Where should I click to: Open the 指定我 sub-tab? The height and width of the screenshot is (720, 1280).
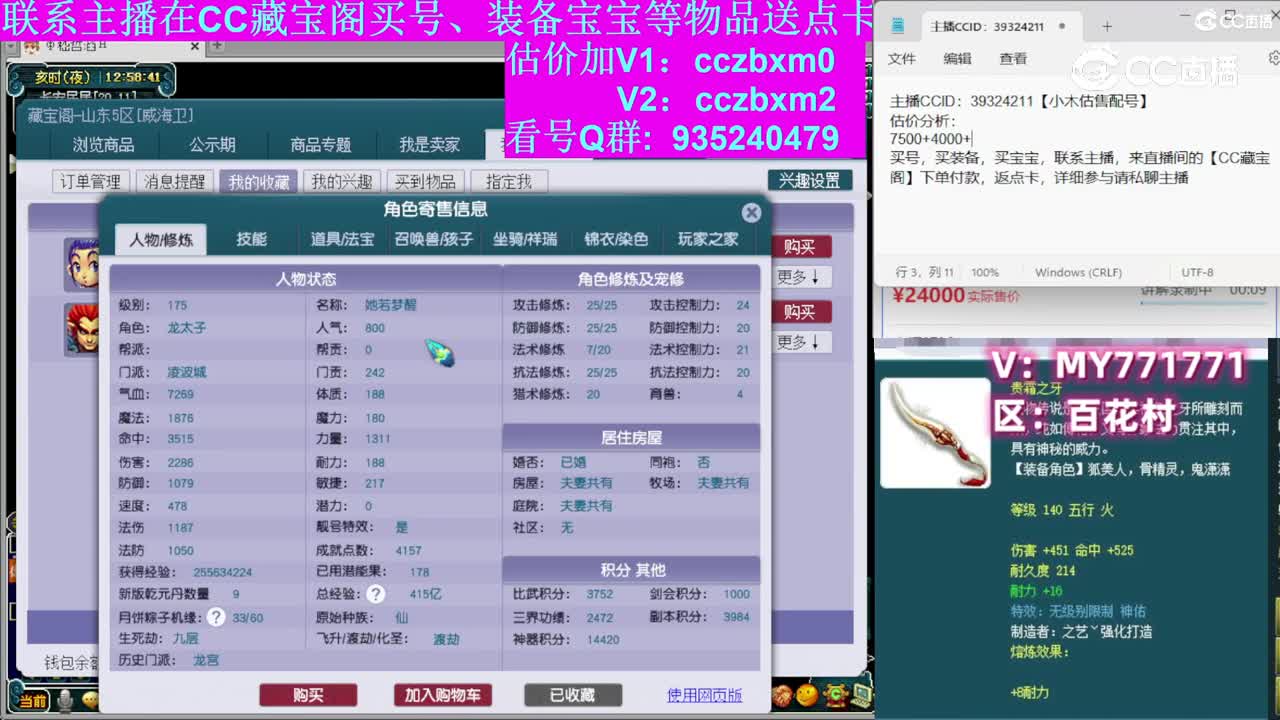click(509, 182)
